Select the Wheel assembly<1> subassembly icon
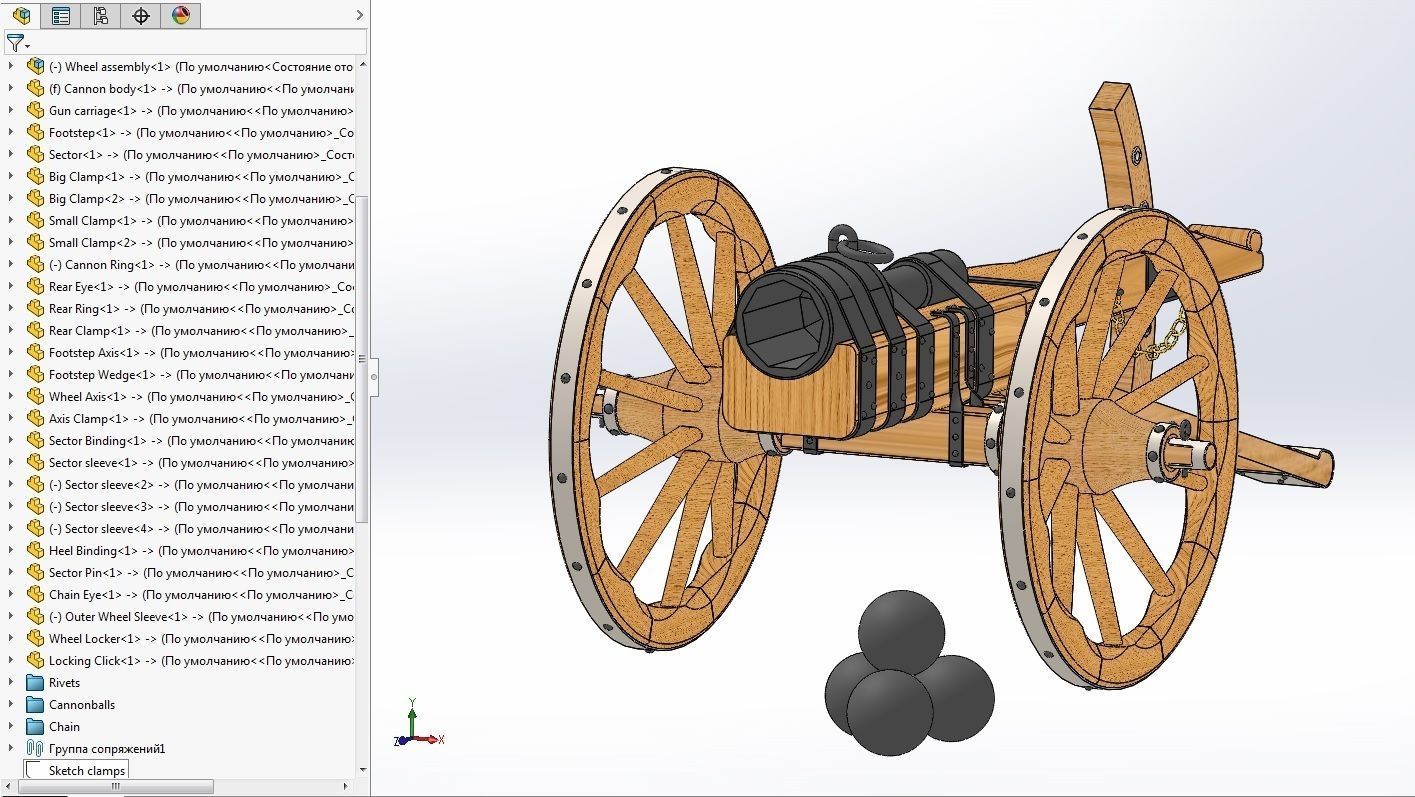The image size is (1415, 797). (35, 66)
